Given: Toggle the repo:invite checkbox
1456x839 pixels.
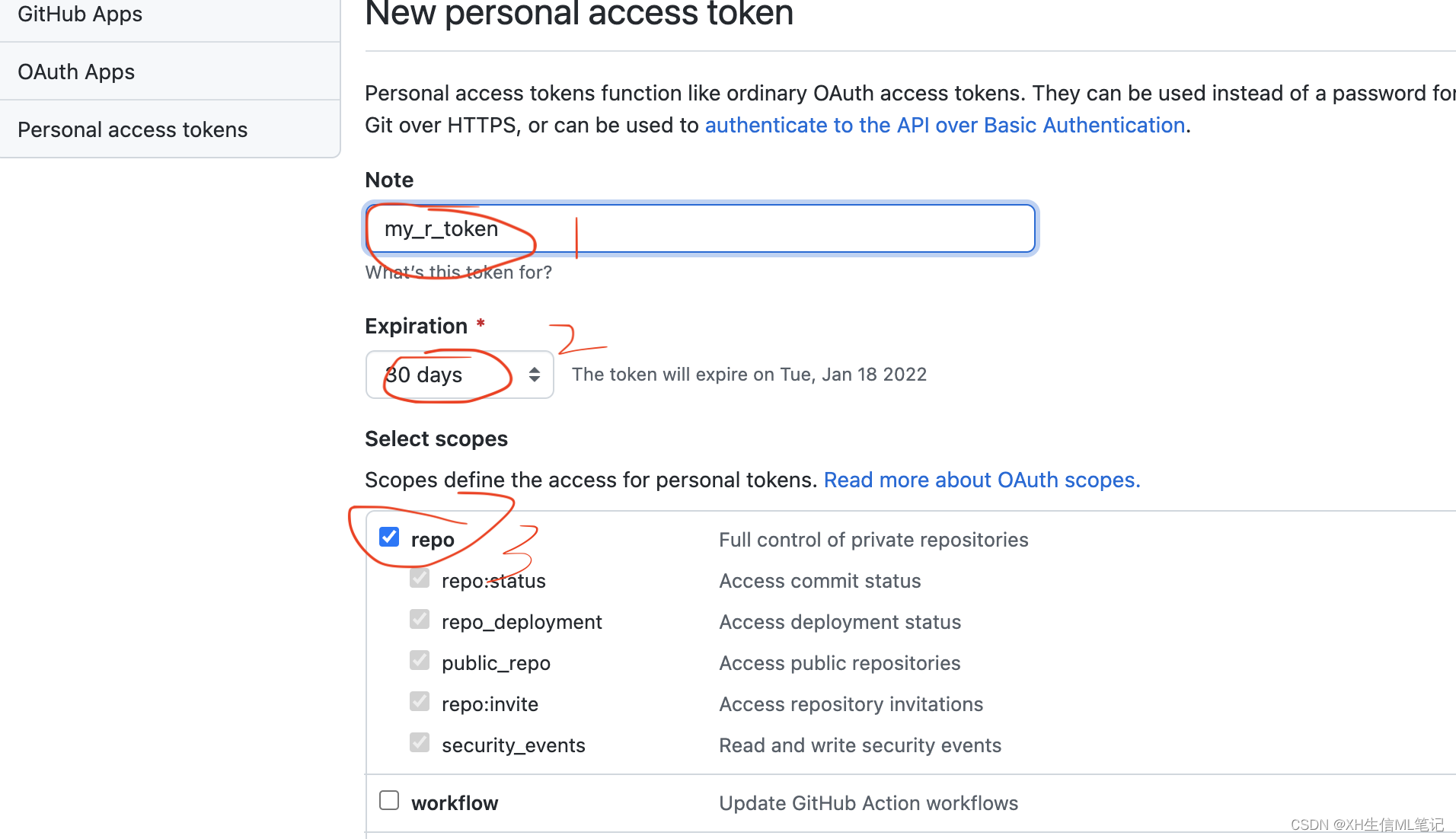Looking at the screenshot, I should (420, 702).
